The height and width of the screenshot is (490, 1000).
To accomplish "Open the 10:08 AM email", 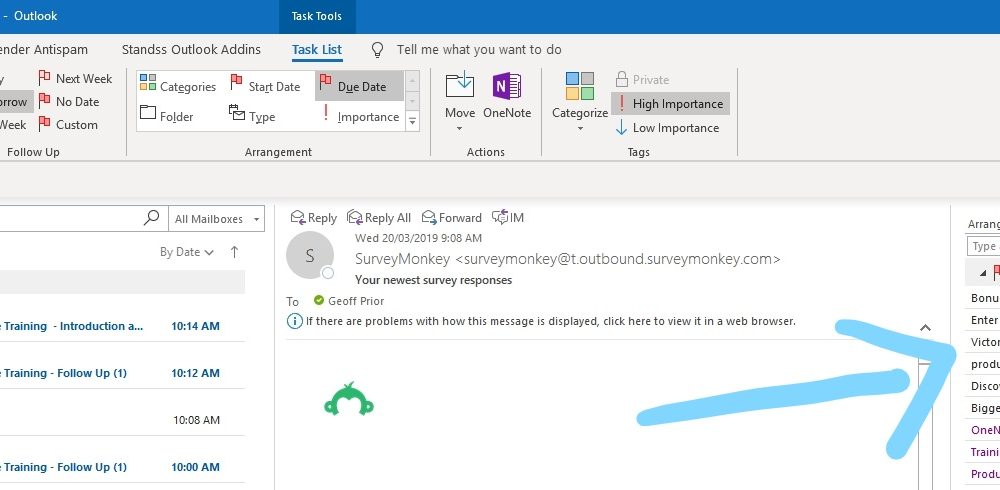I will pyautogui.click(x=122, y=420).
